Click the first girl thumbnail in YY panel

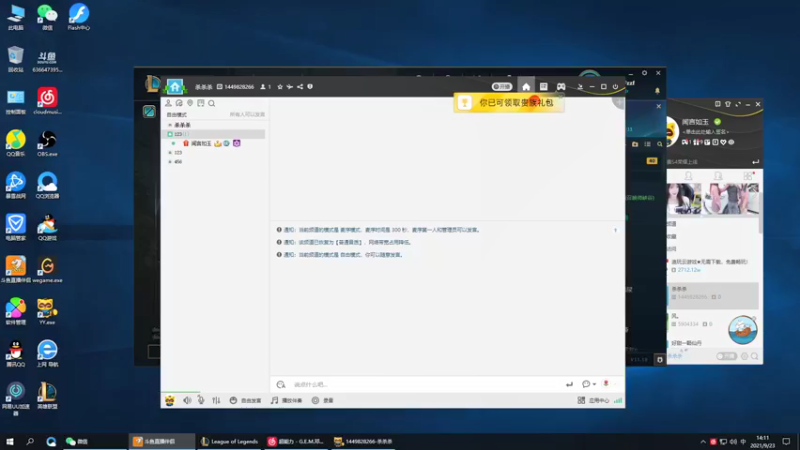pyautogui.click(x=684, y=198)
